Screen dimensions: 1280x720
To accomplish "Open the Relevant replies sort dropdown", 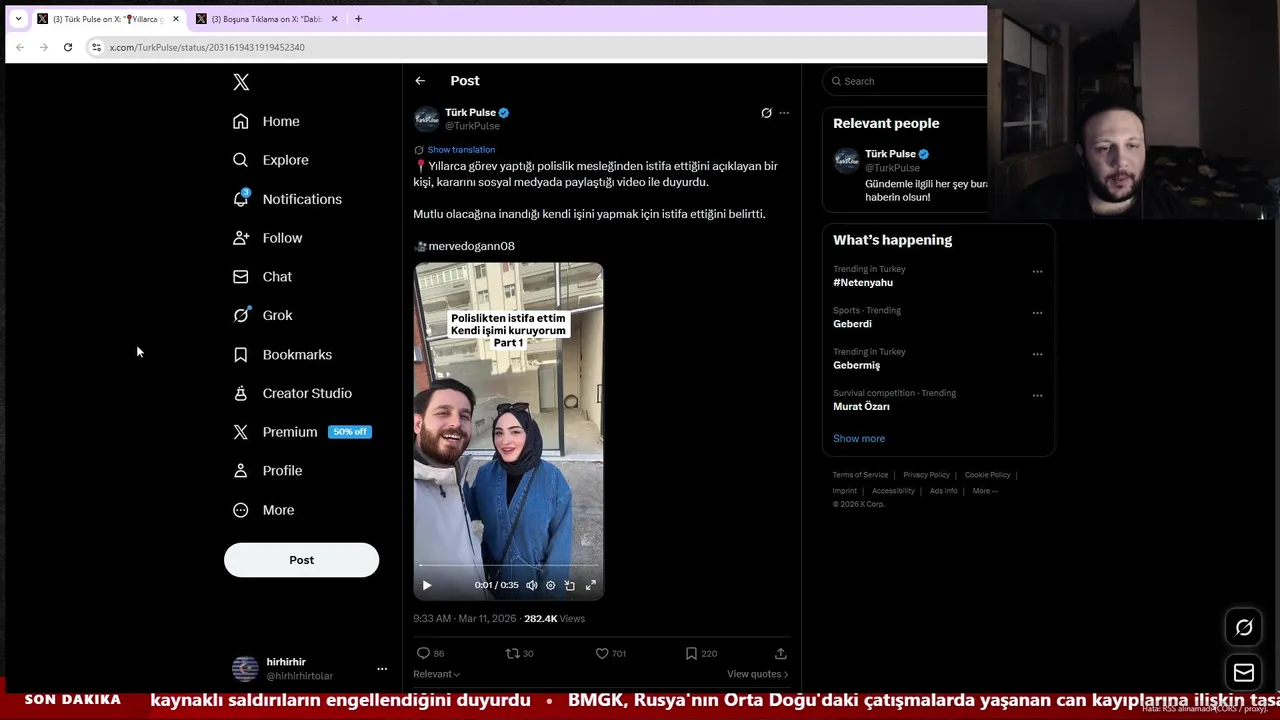I will click(x=437, y=674).
